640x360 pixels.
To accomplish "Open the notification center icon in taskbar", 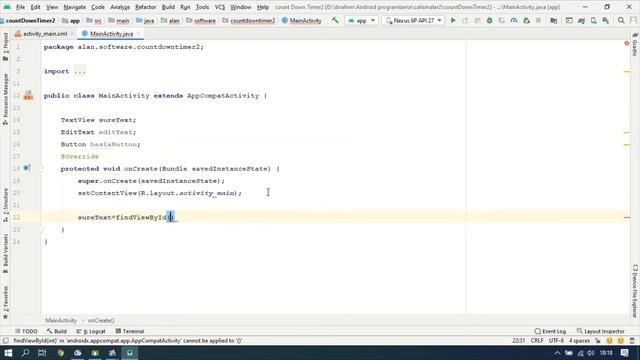I will 624,353.
